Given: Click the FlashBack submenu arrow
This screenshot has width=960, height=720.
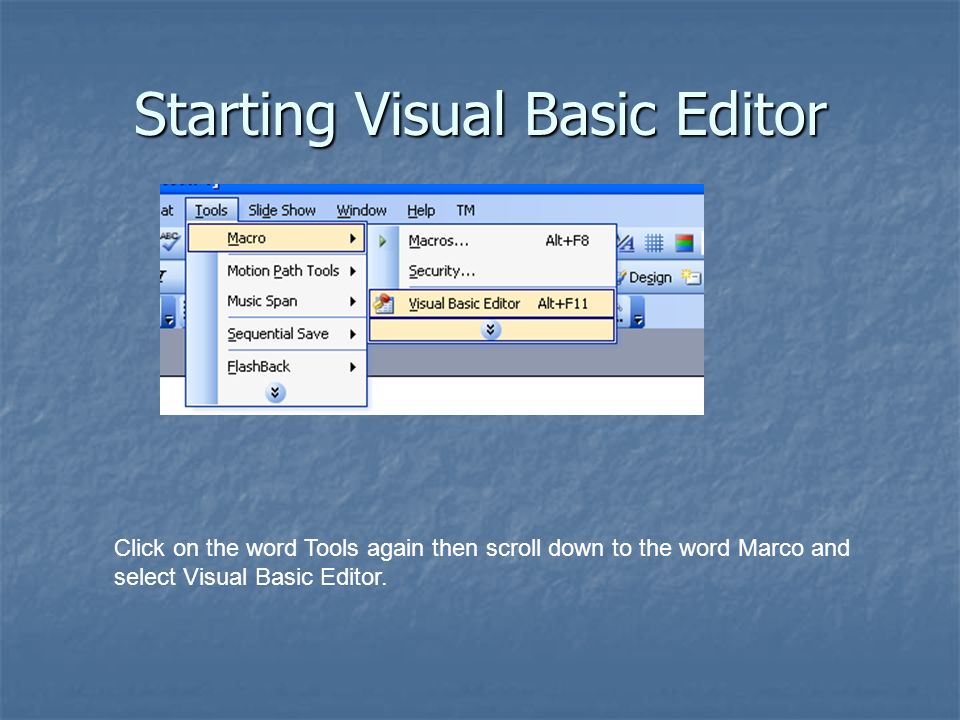Looking at the screenshot, I should (353, 367).
